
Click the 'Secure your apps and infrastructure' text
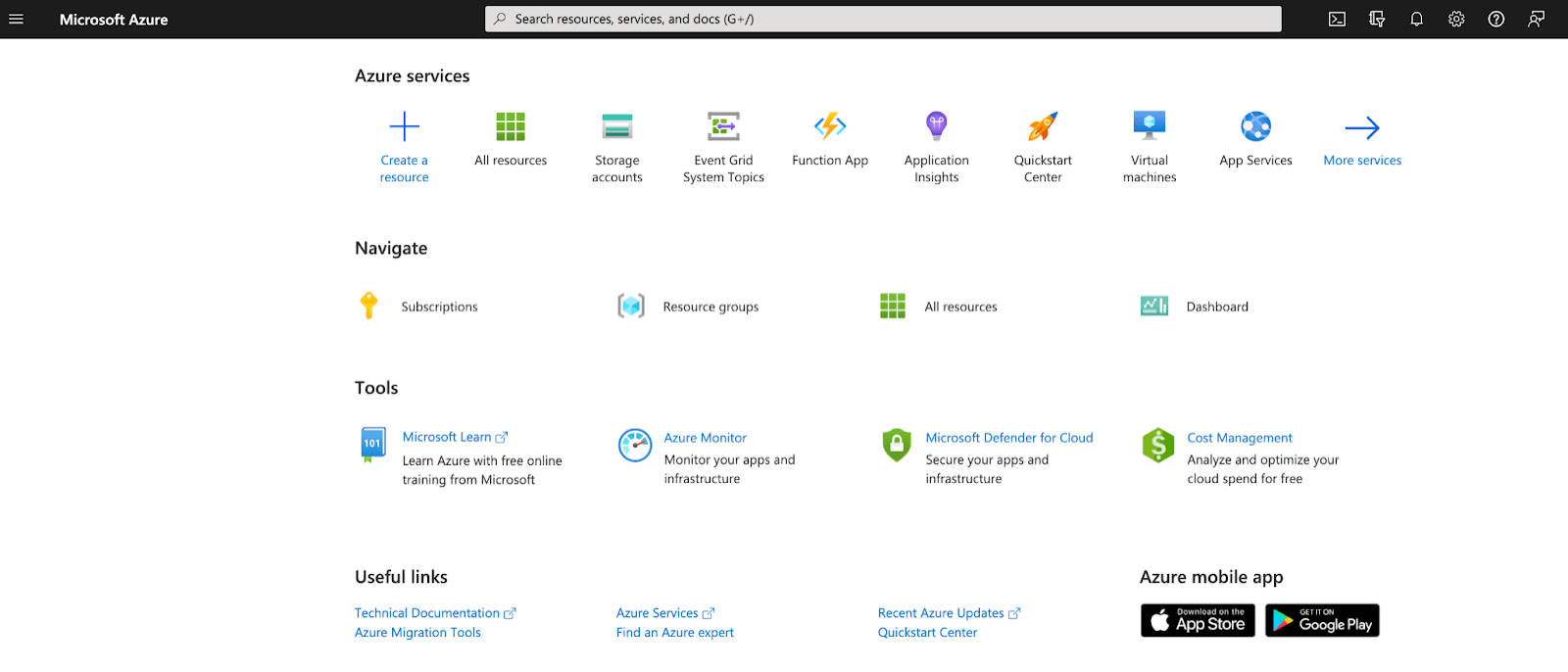(x=987, y=469)
